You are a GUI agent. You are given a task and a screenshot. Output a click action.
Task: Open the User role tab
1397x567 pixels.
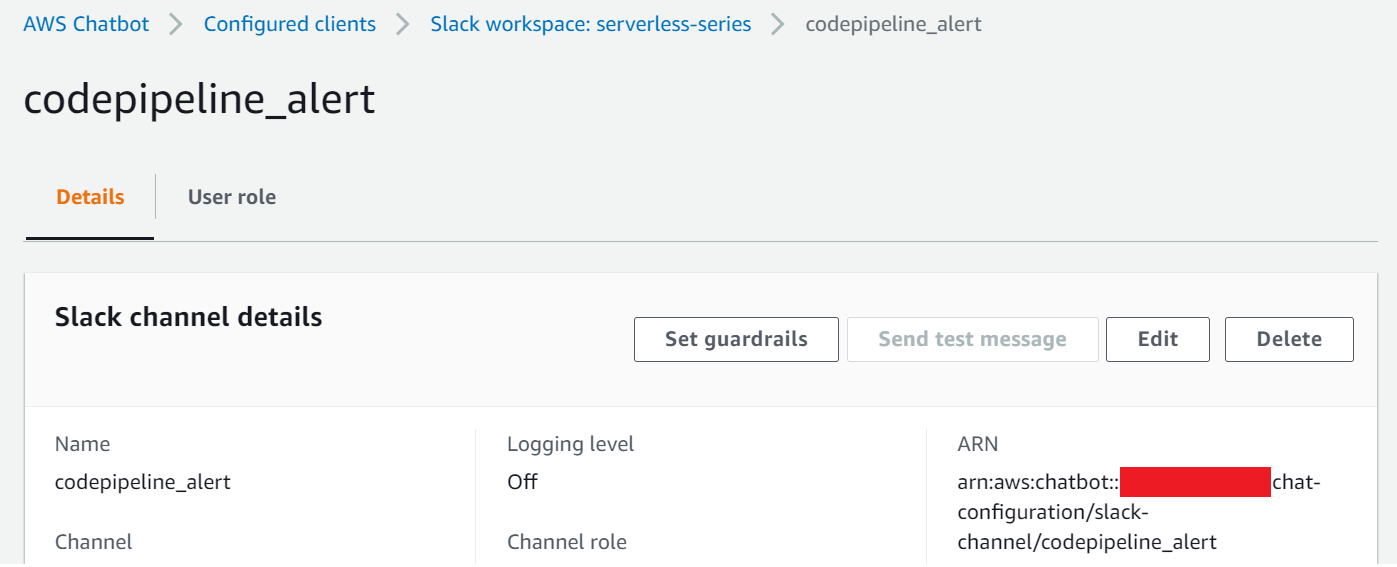(232, 197)
